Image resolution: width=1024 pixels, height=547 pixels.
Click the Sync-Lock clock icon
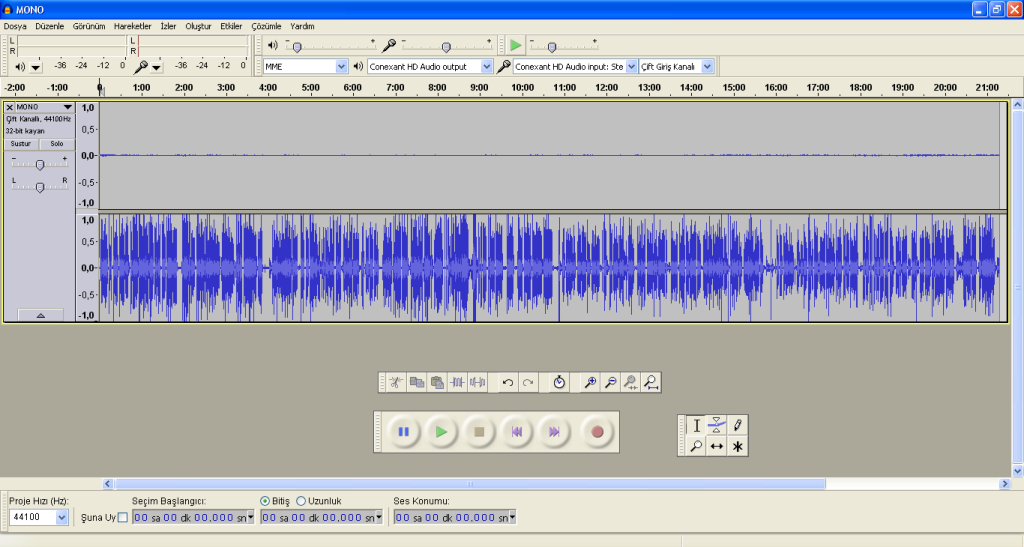559,383
